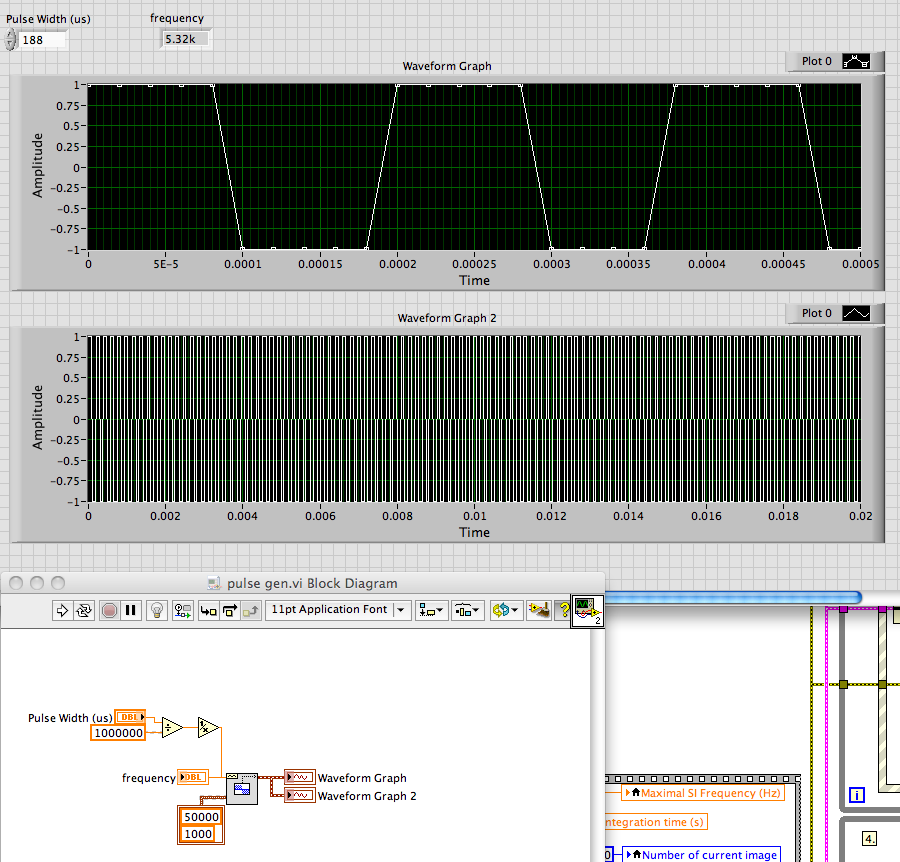
Task: Click the Abort Execution stop icon
Action: click(109, 610)
